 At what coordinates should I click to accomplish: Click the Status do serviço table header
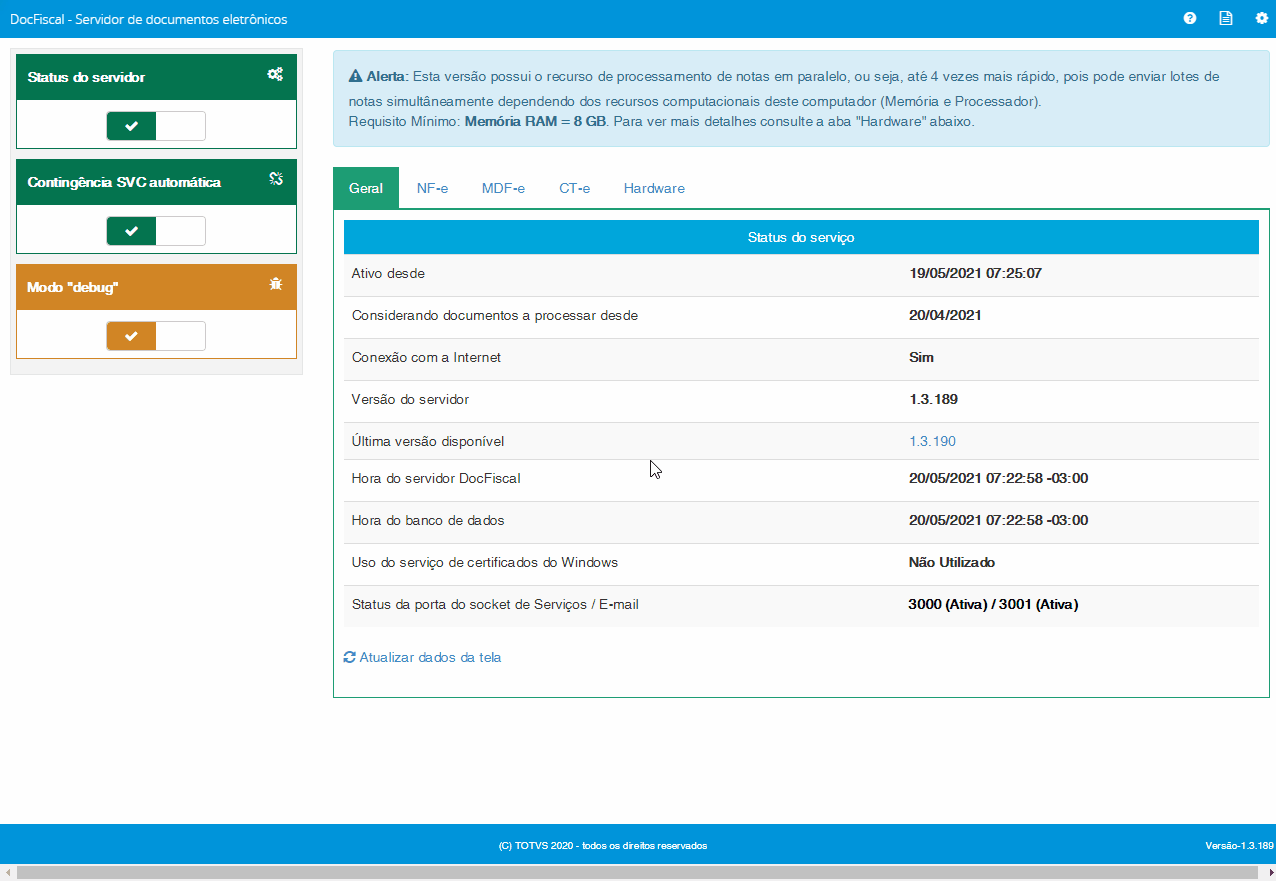801,237
